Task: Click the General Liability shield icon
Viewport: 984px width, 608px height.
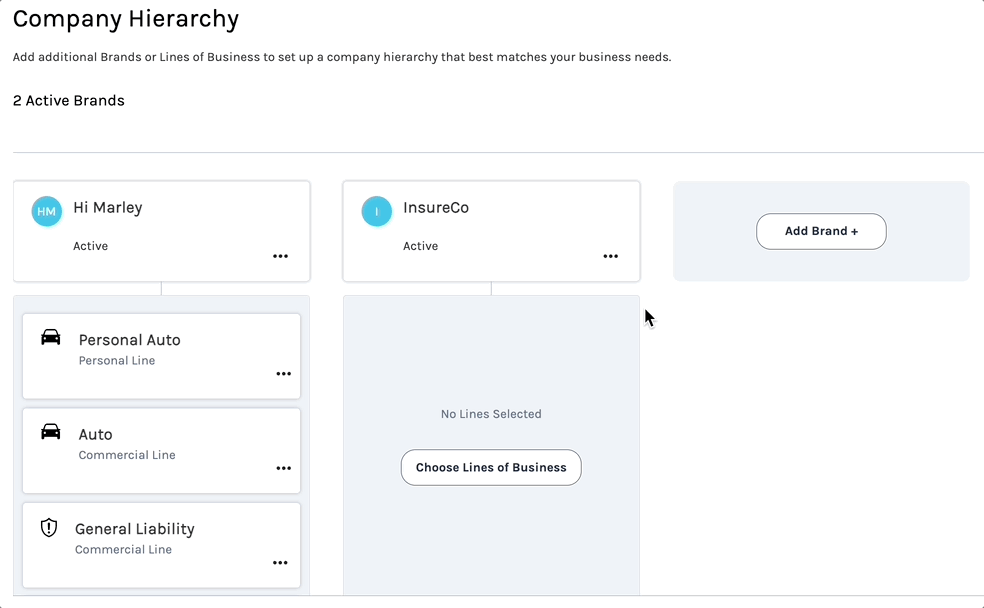Action: click(49, 527)
